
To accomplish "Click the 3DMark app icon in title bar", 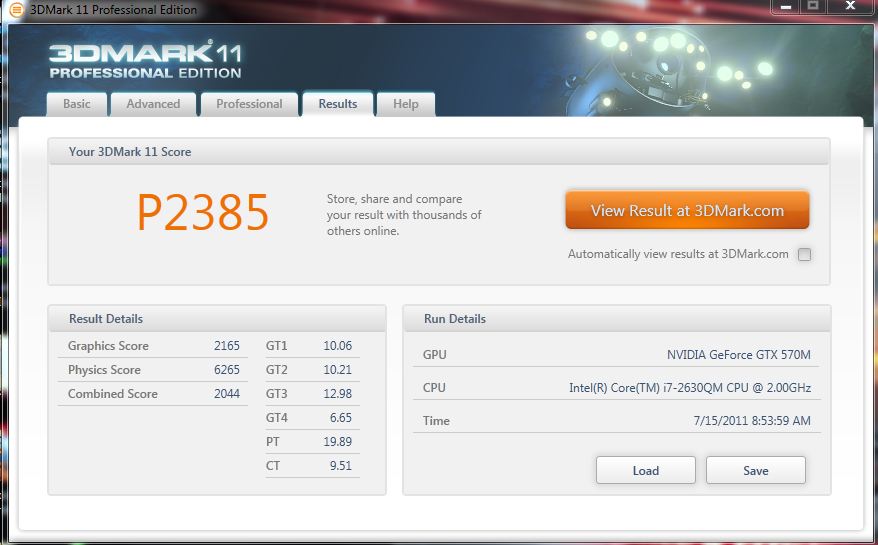I will (17, 10).
